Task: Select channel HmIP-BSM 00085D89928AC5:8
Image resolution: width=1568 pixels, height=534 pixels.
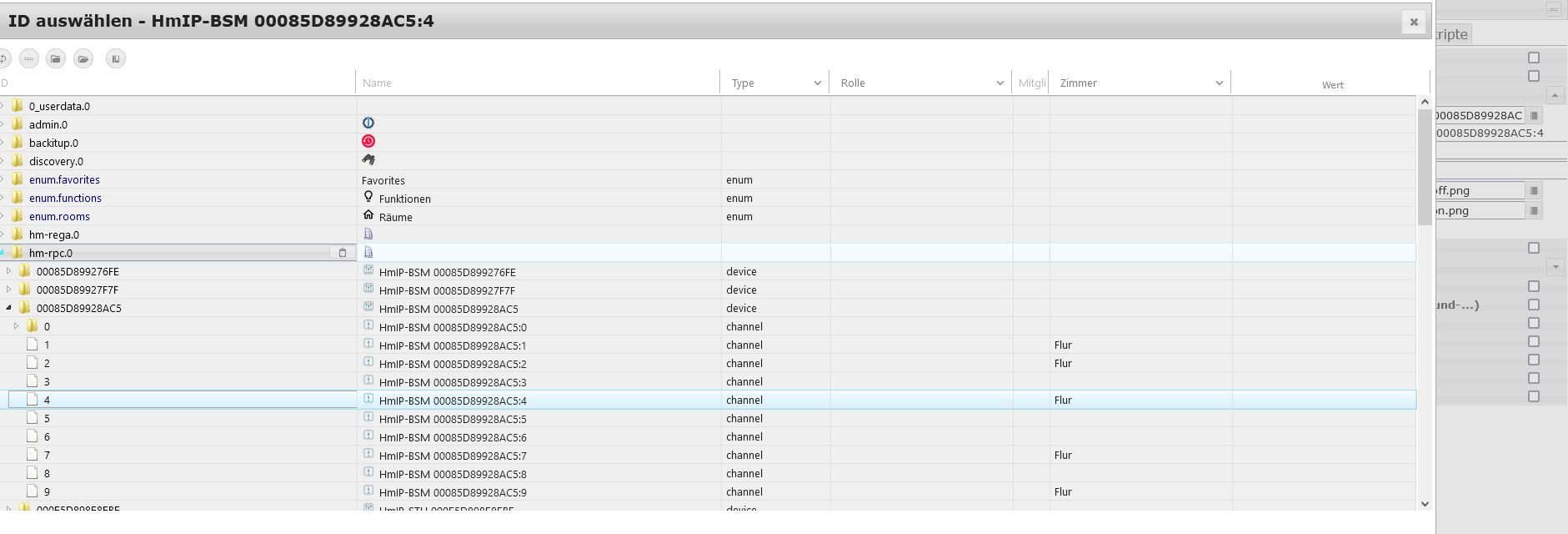Action: coord(708,473)
